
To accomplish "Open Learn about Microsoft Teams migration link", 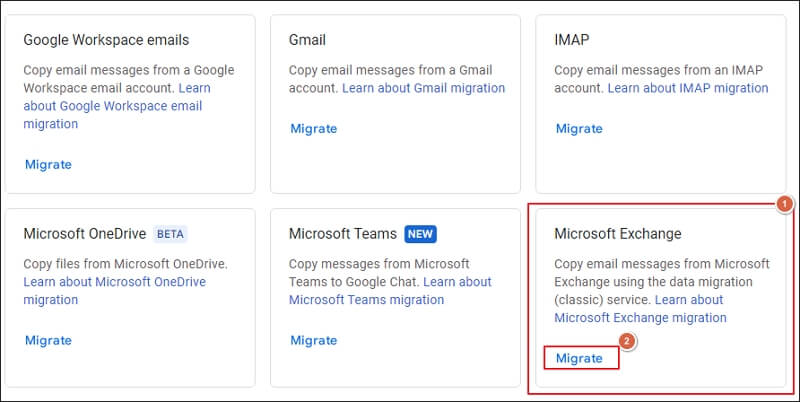I will [390, 291].
